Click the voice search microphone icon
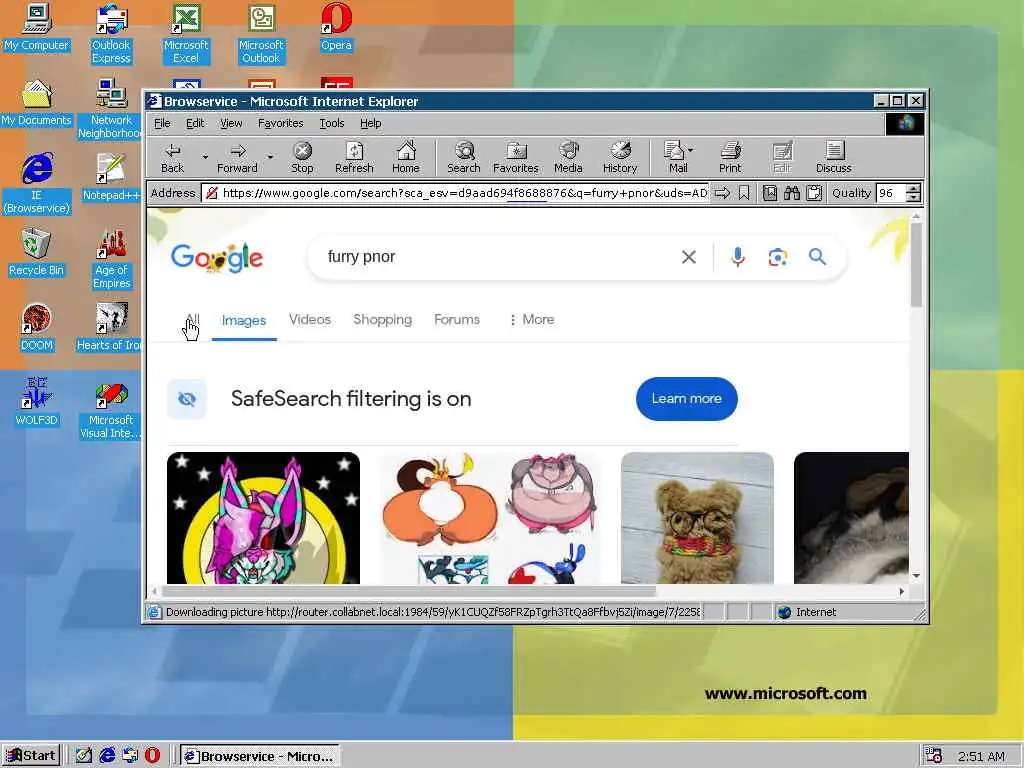 pyautogui.click(x=738, y=257)
